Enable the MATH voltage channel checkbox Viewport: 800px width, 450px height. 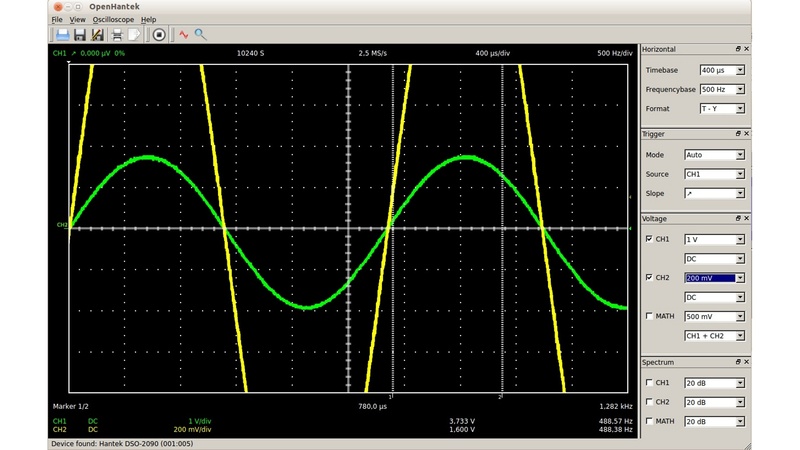click(x=650, y=317)
